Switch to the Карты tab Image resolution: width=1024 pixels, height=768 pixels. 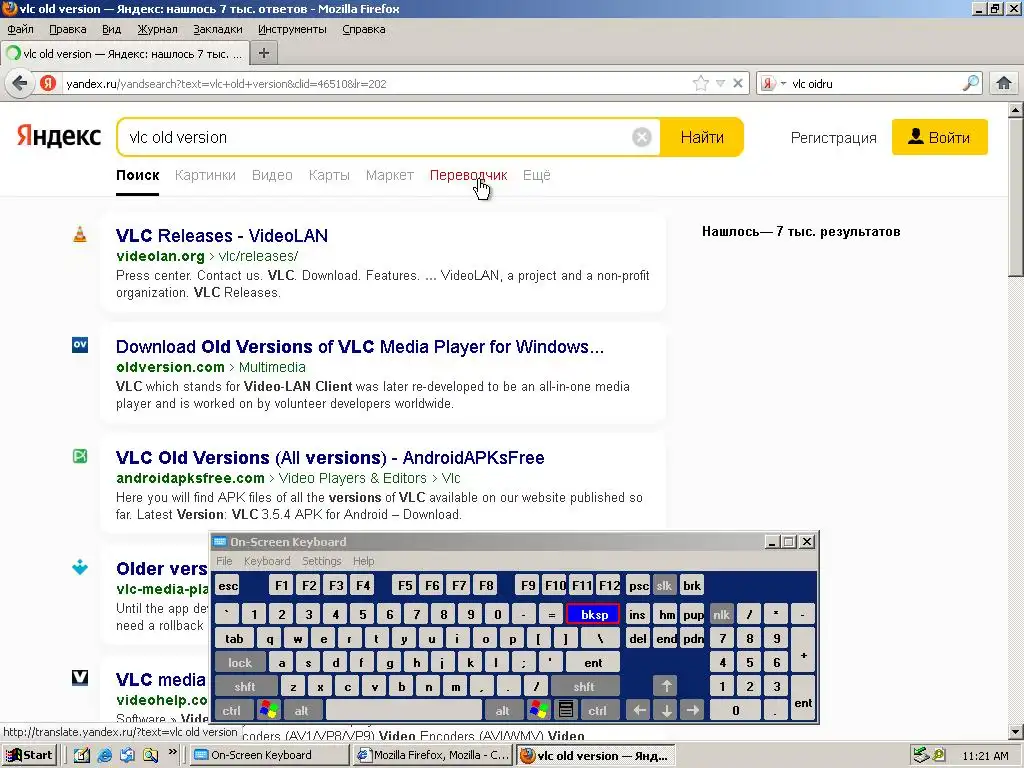pos(329,175)
